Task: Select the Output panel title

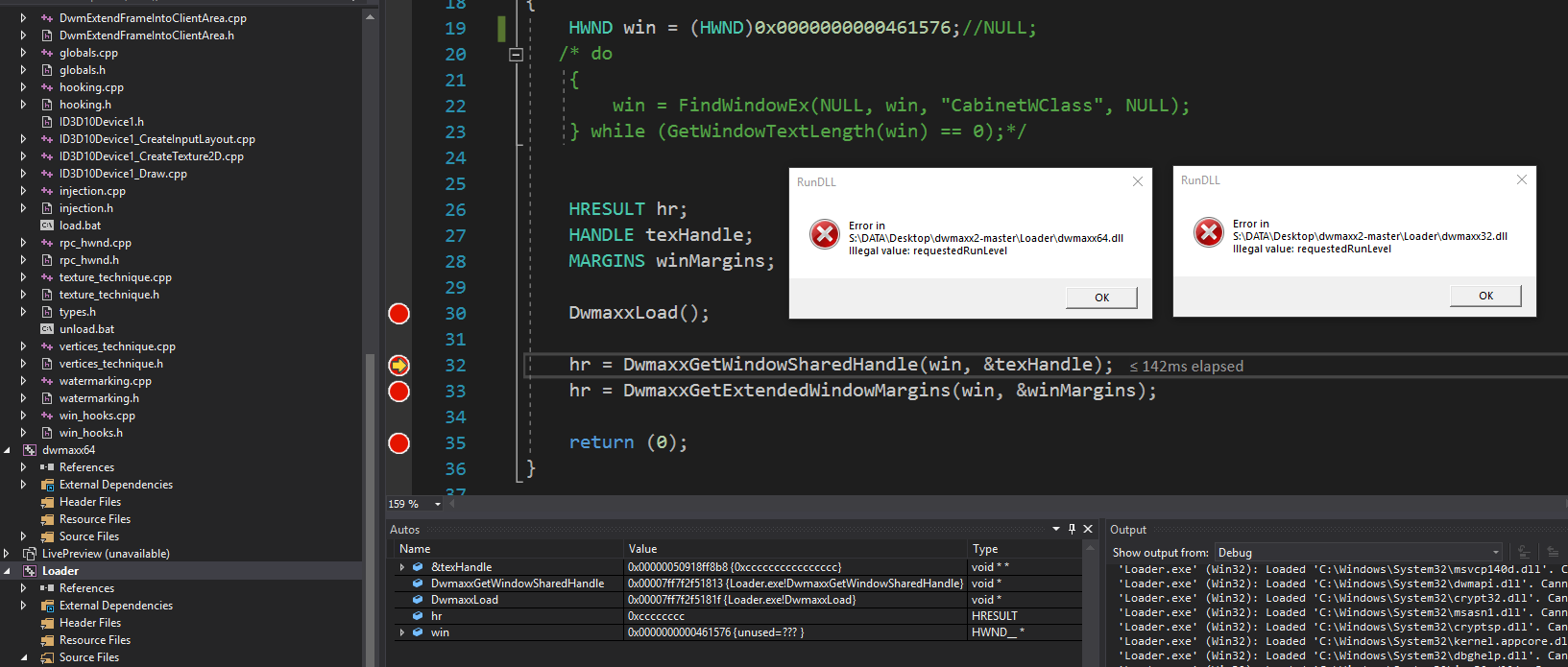Action: point(1128,530)
